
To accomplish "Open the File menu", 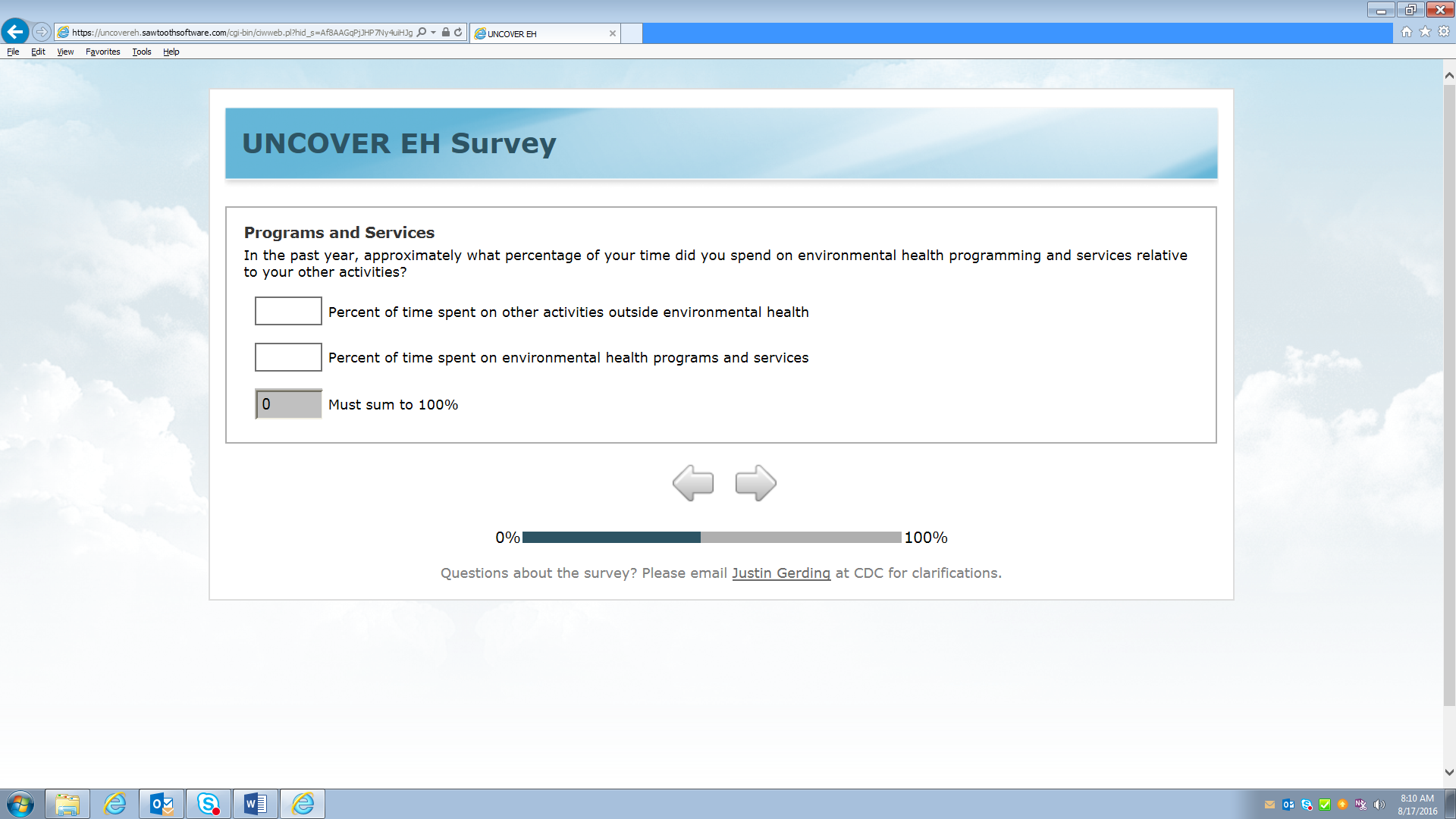I will [13, 52].
